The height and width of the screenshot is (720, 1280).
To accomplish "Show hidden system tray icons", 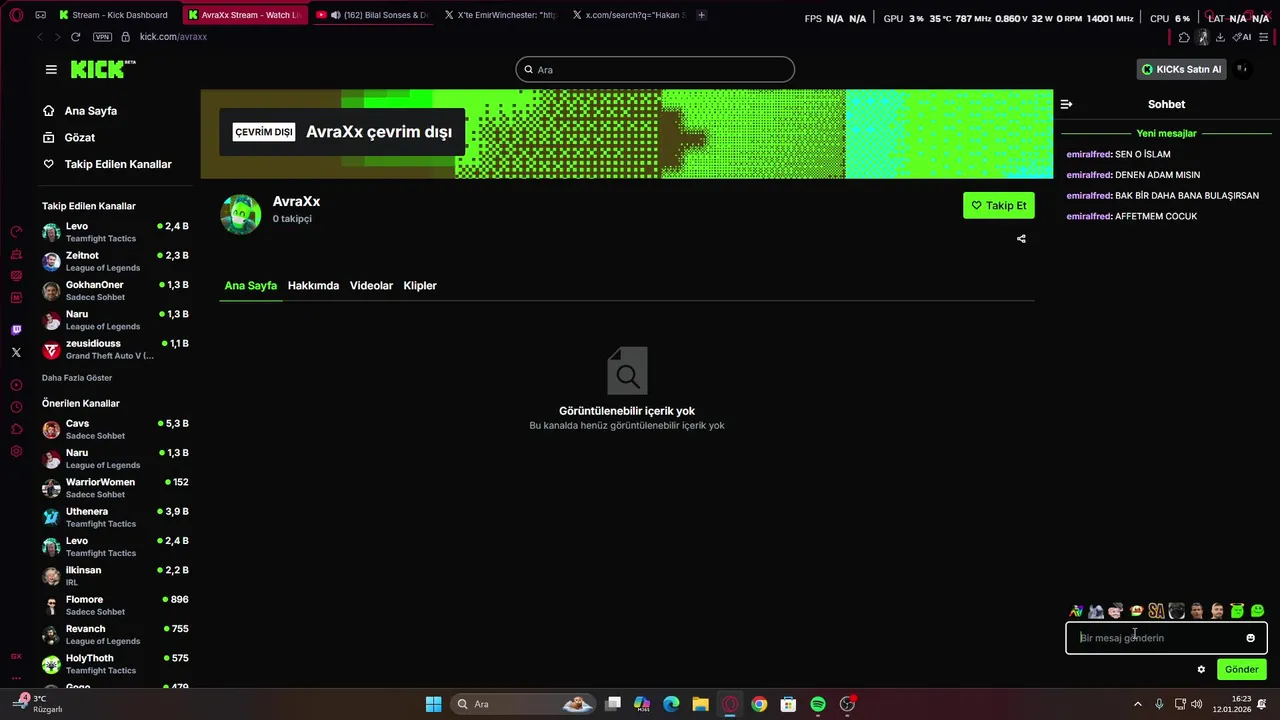I will [x=1137, y=704].
